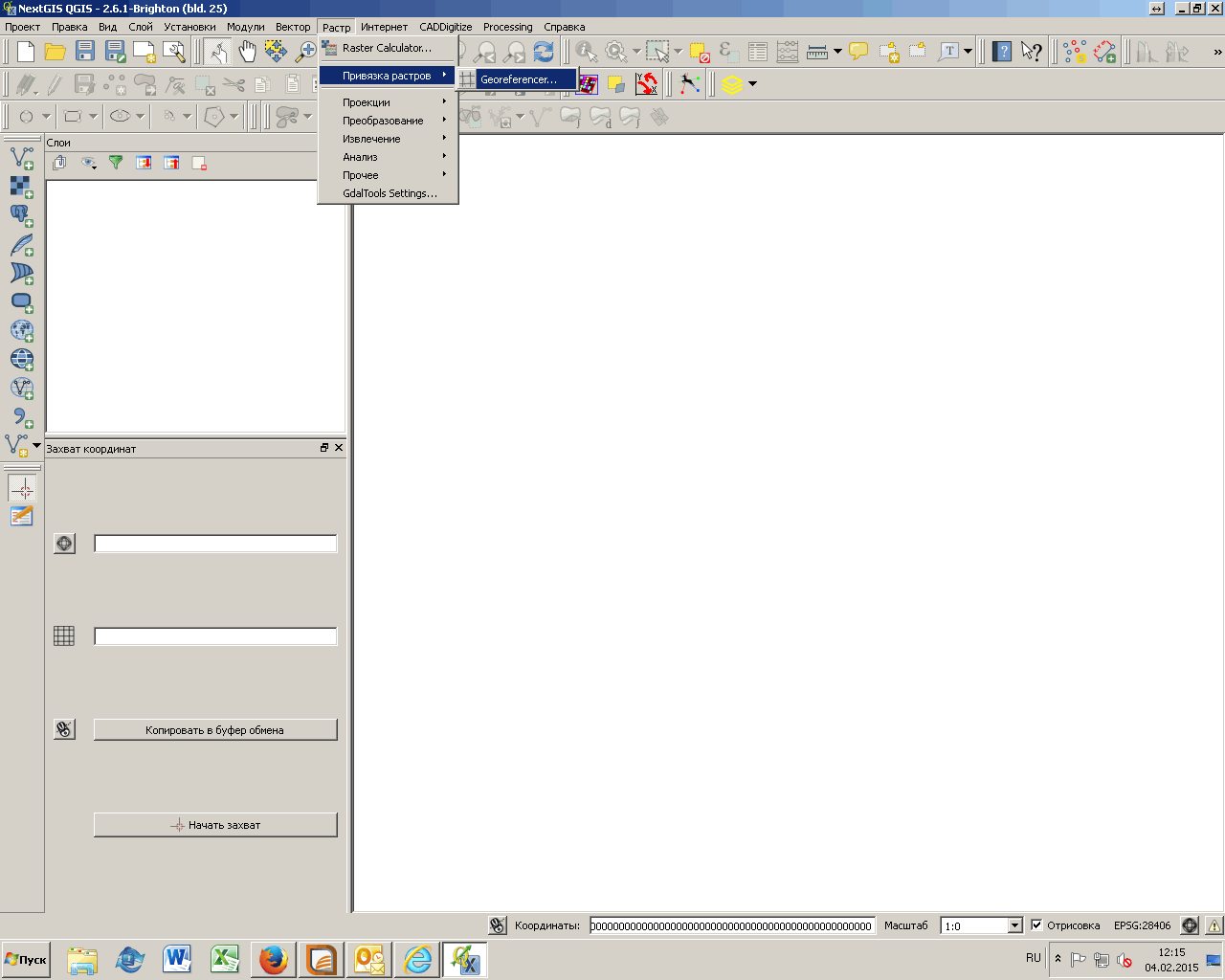
Task: Click the green filter legend funnel icon
Action: 116,163
